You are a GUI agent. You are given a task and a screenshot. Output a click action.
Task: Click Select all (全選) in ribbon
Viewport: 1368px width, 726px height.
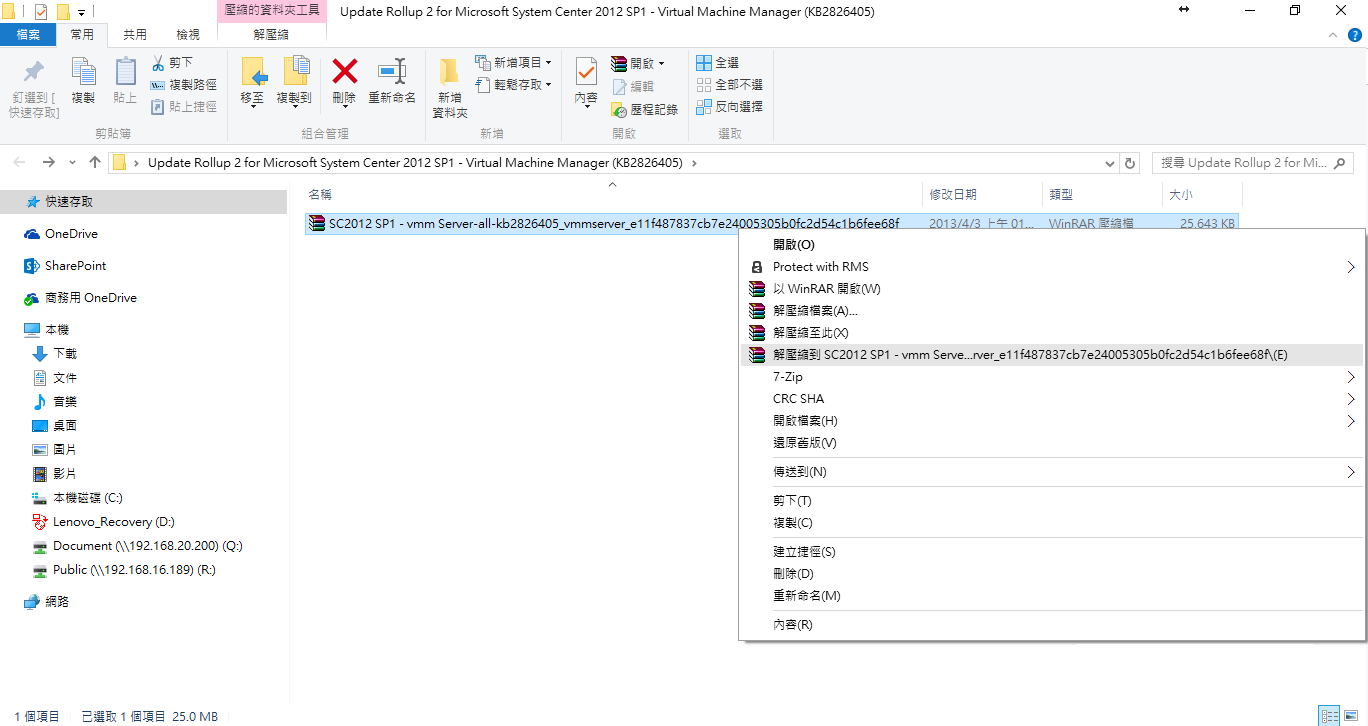(x=718, y=63)
